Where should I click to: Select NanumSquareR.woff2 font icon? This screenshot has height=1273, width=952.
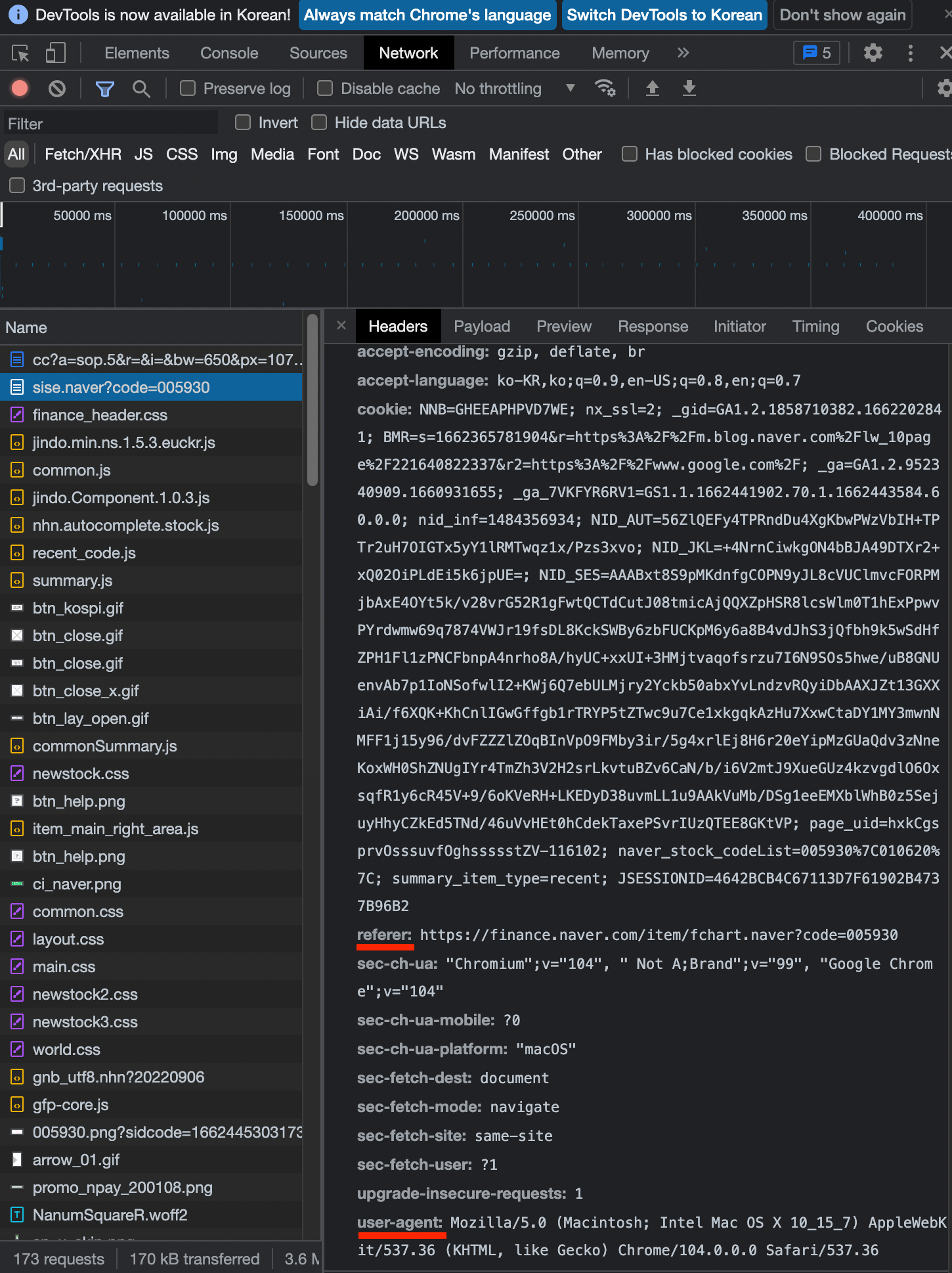(17, 1215)
